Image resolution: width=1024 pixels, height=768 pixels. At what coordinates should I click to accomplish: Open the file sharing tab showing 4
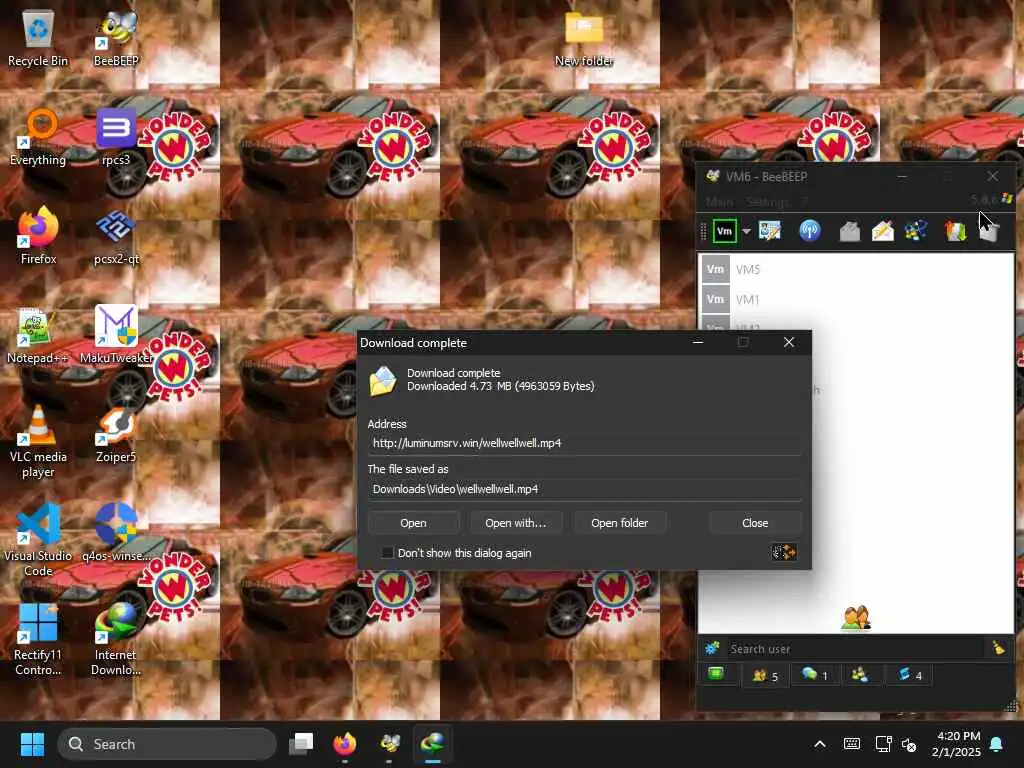(909, 675)
